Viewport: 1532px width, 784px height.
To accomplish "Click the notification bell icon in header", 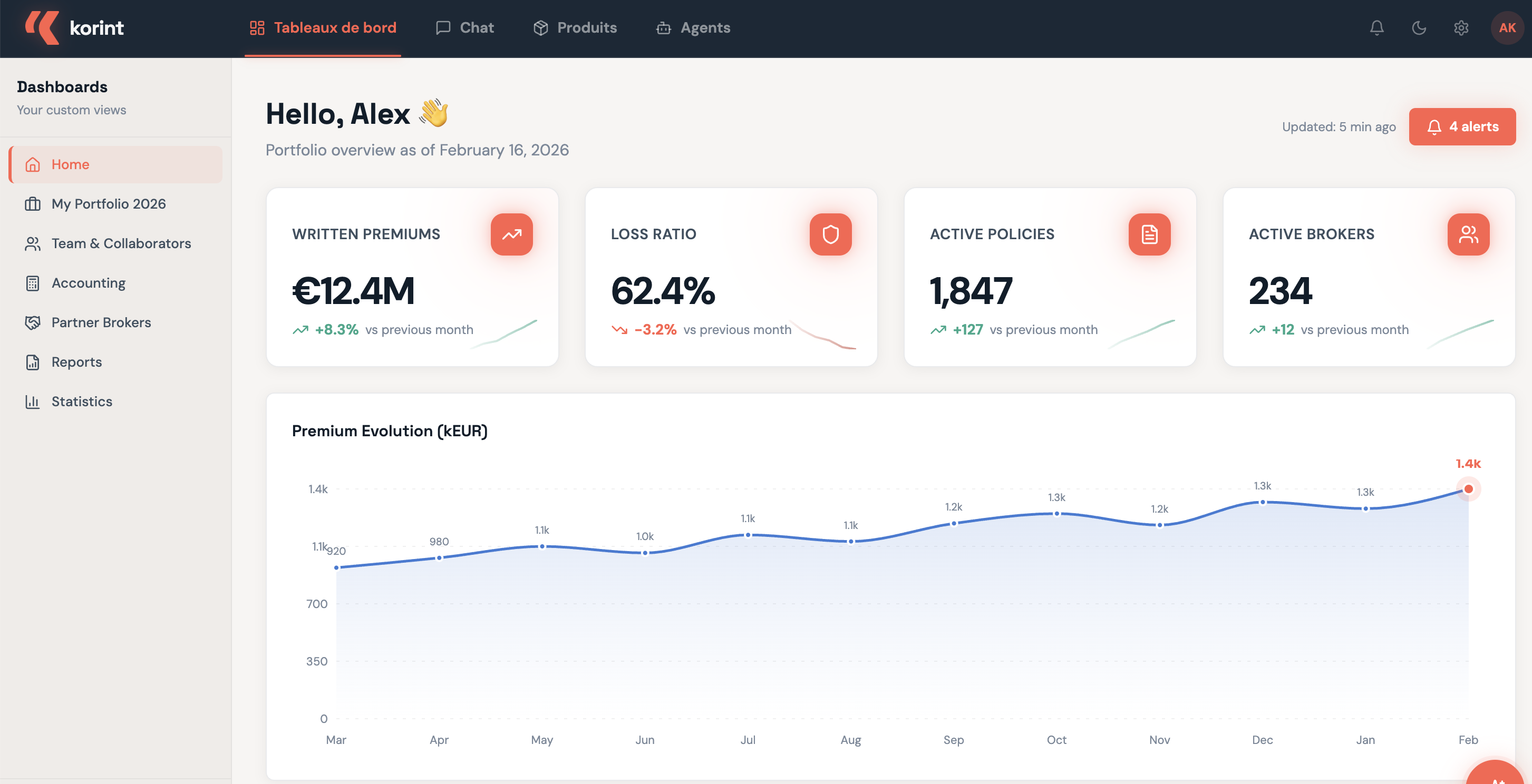I will [x=1377, y=28].
